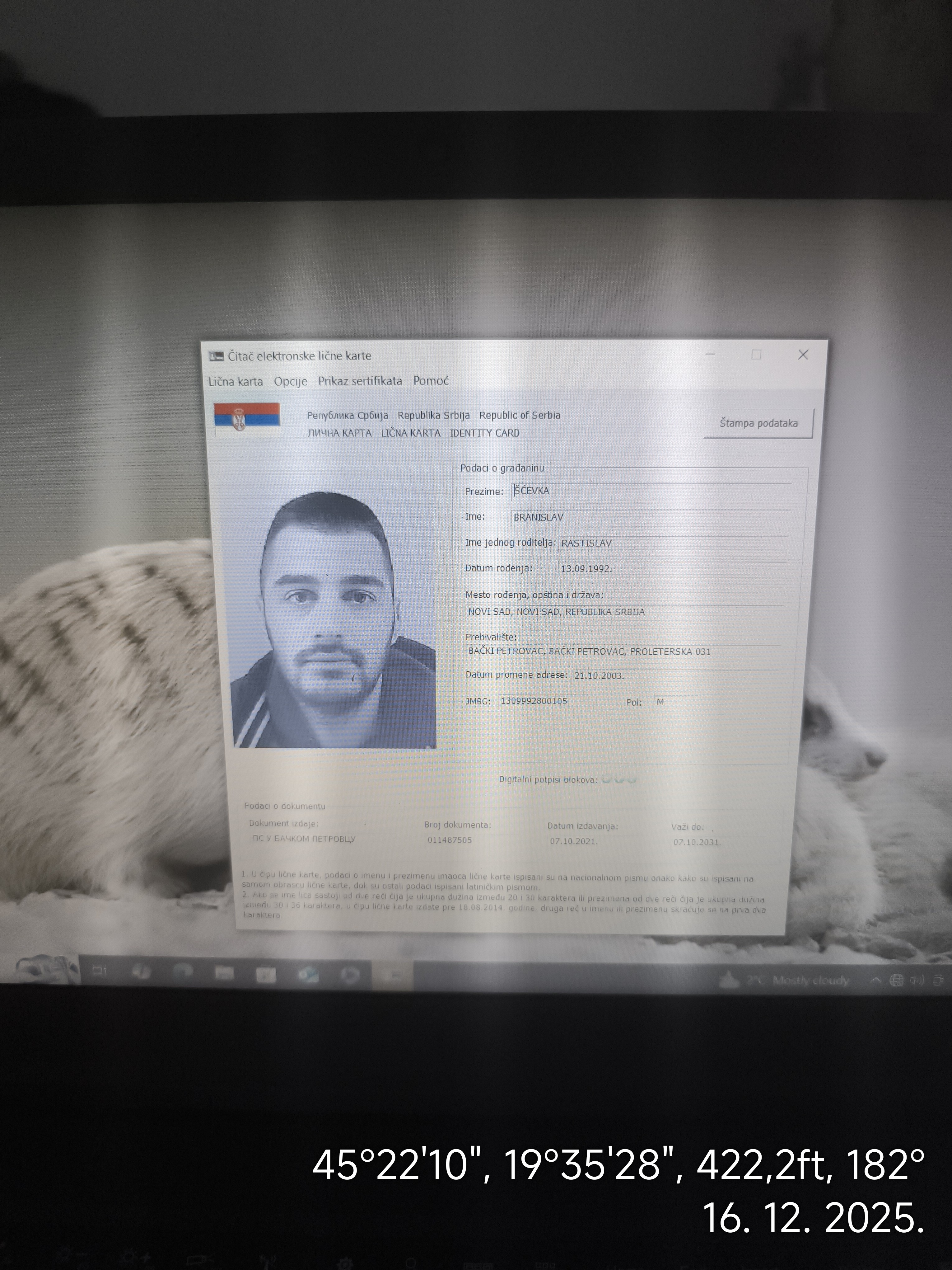The height and width of the screenshot is (1270, 952).
Task: Open Microsoft Edge from the taskbar
Action: pyautogui.click(x=183, y=972)
